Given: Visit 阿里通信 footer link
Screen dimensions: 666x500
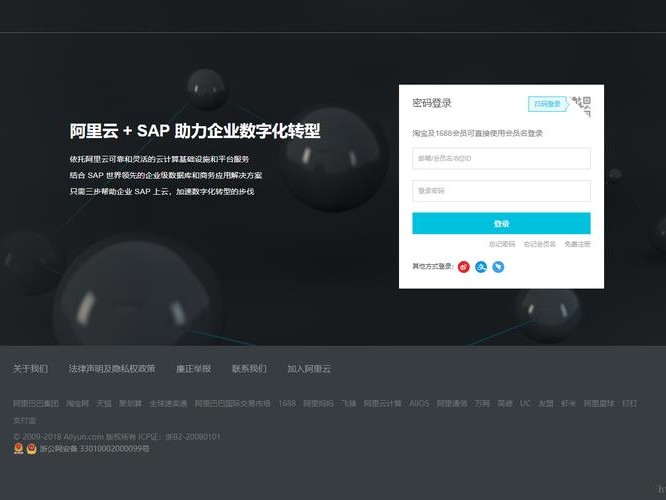Looking at the screenshot, I should tap(452, 404).
